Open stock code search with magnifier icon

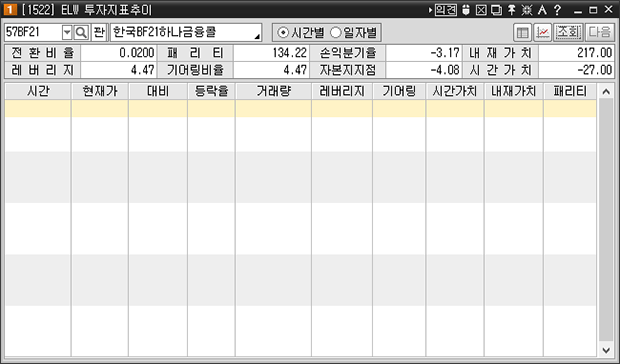point(81,32)
